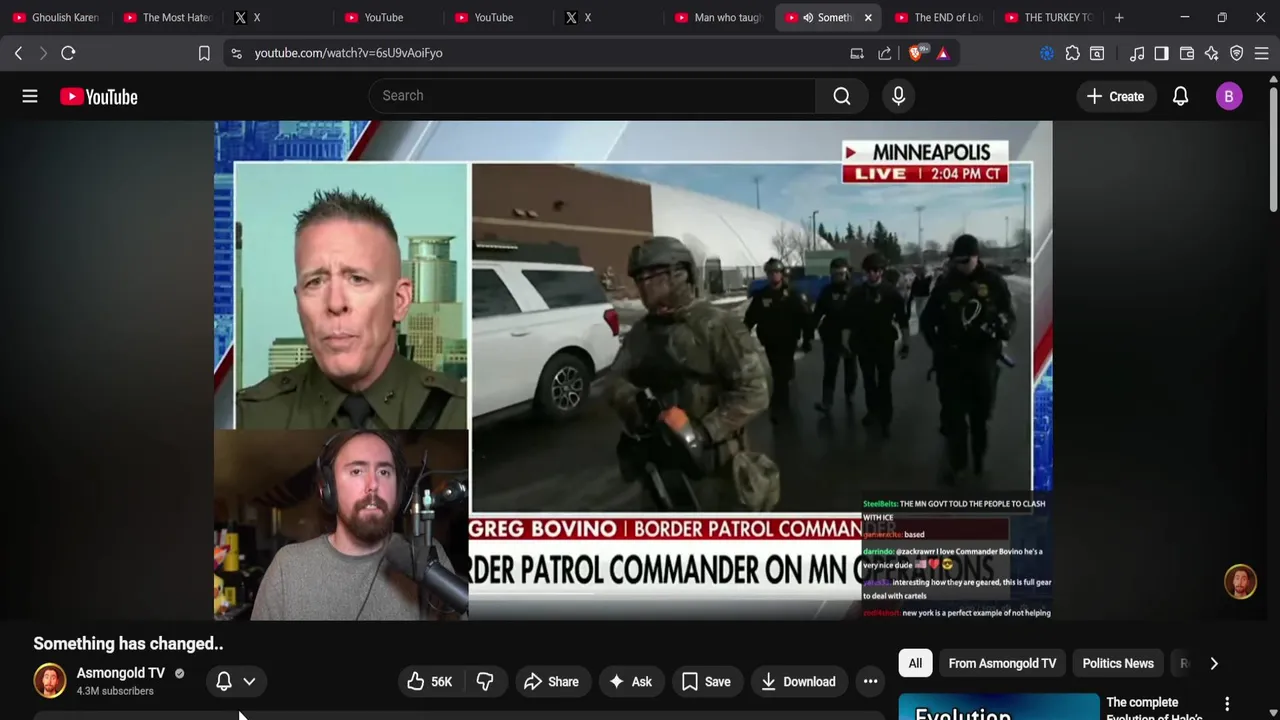
Task: Switch to The END of Lol tab
Action: coord(939,17)
